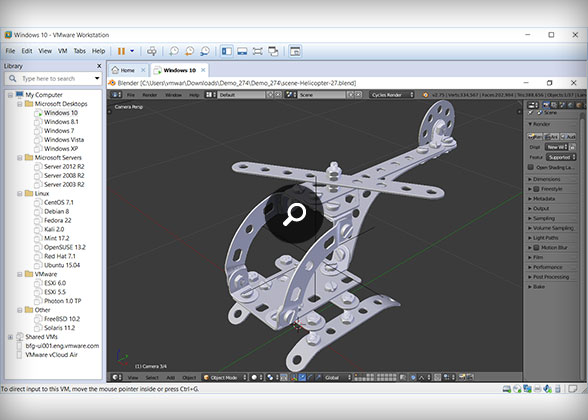The image size is (588, 420).
Task: Enter full screen mode icon
Action: coord(258,51)
